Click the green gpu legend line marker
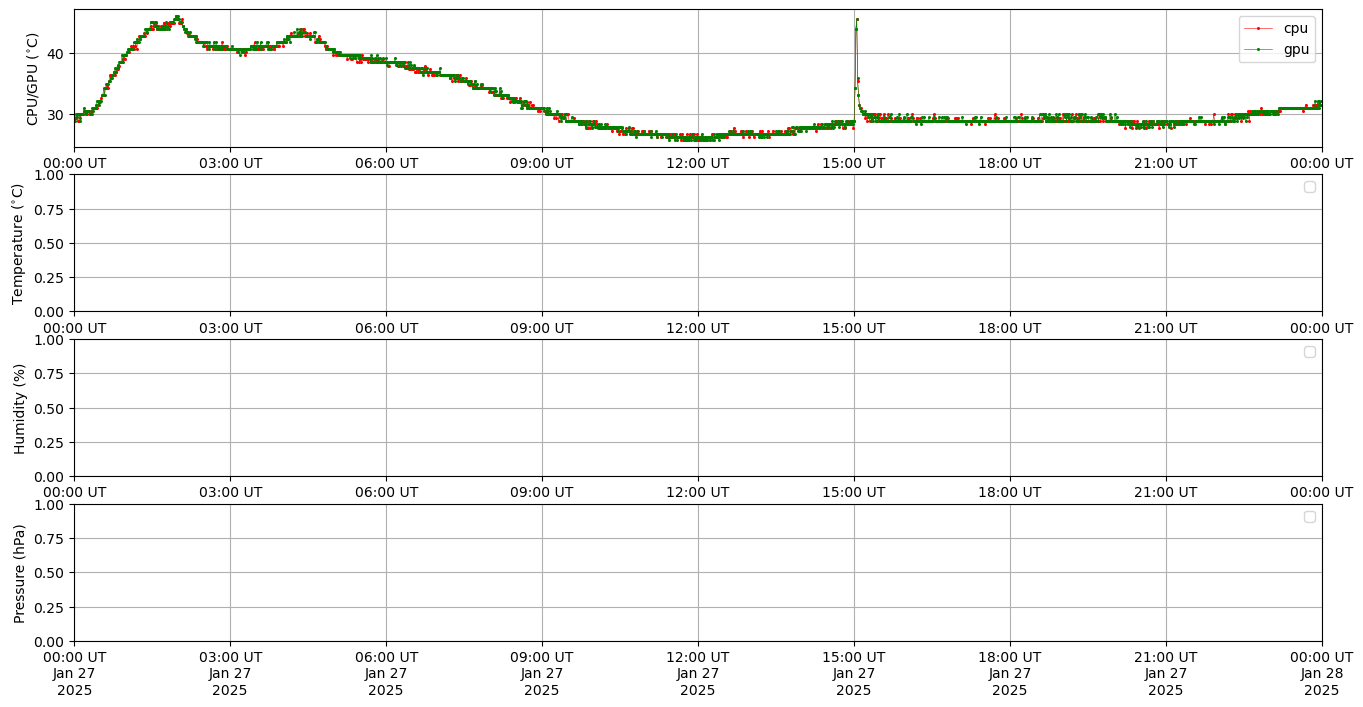1363x707 pixels. (x=1258, y=49)
